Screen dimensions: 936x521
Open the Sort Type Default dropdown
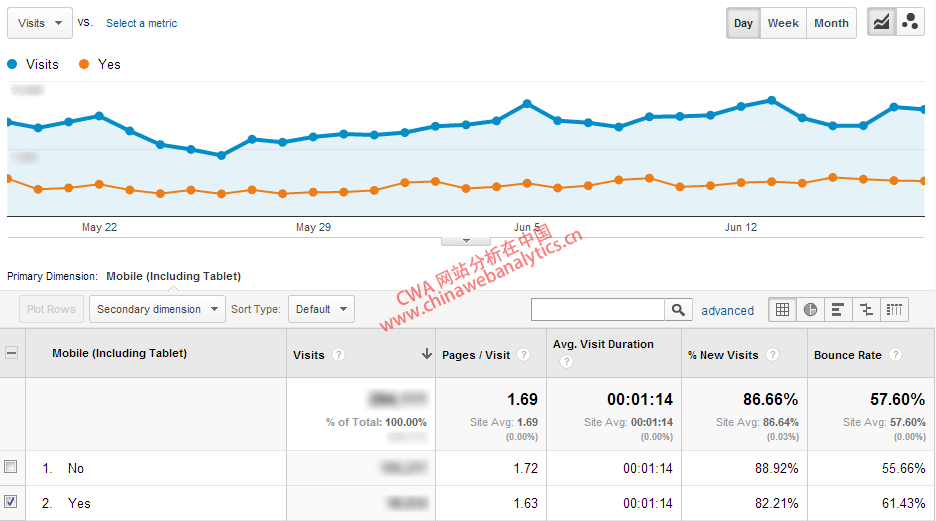coord(321,309)
